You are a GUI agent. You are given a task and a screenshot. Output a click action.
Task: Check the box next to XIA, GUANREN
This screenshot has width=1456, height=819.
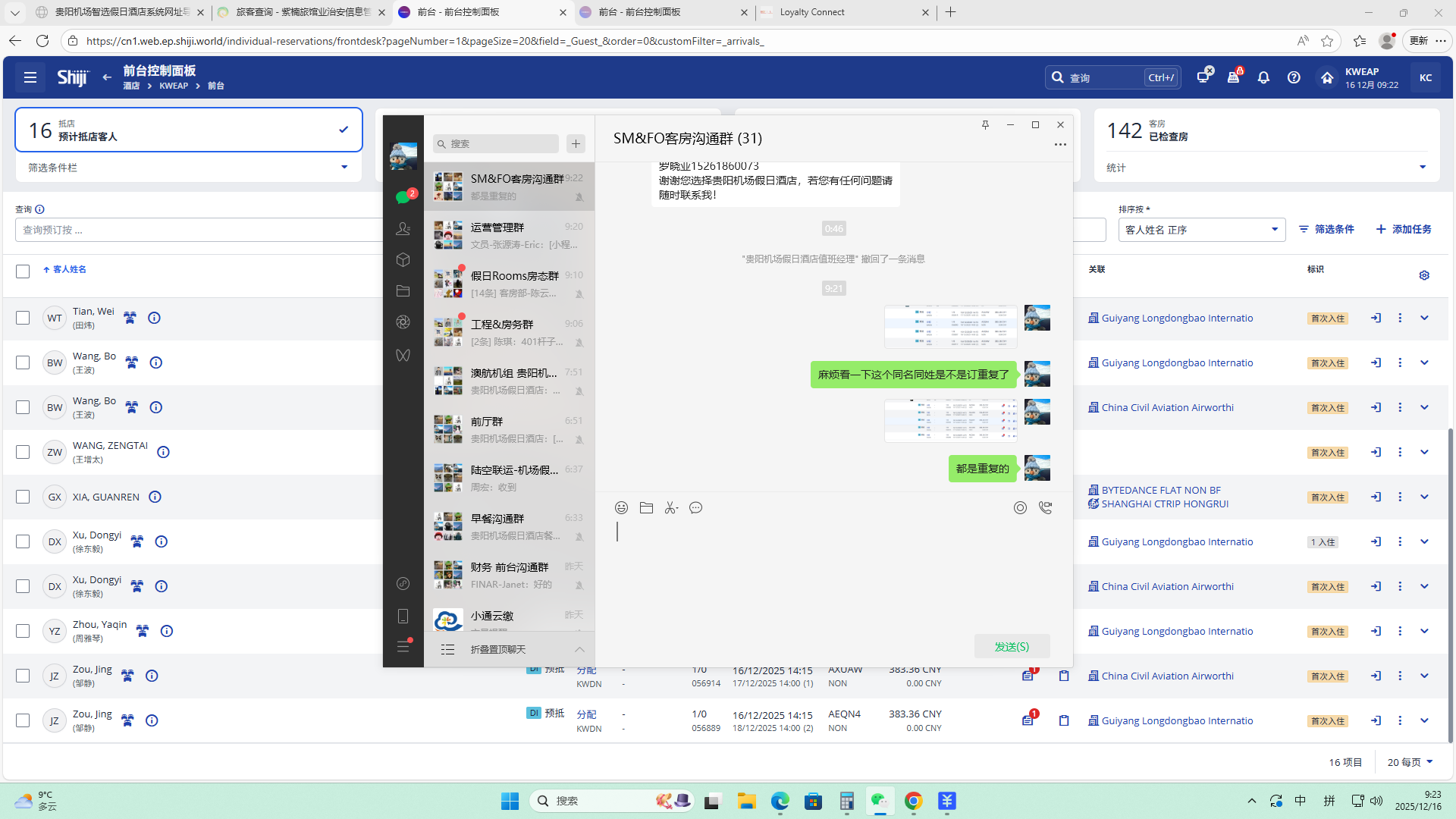[23, 497]
